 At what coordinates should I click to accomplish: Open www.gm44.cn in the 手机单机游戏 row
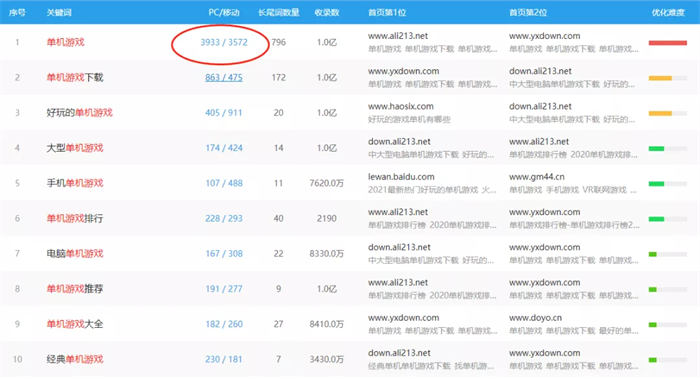click(x=537, y=177)
